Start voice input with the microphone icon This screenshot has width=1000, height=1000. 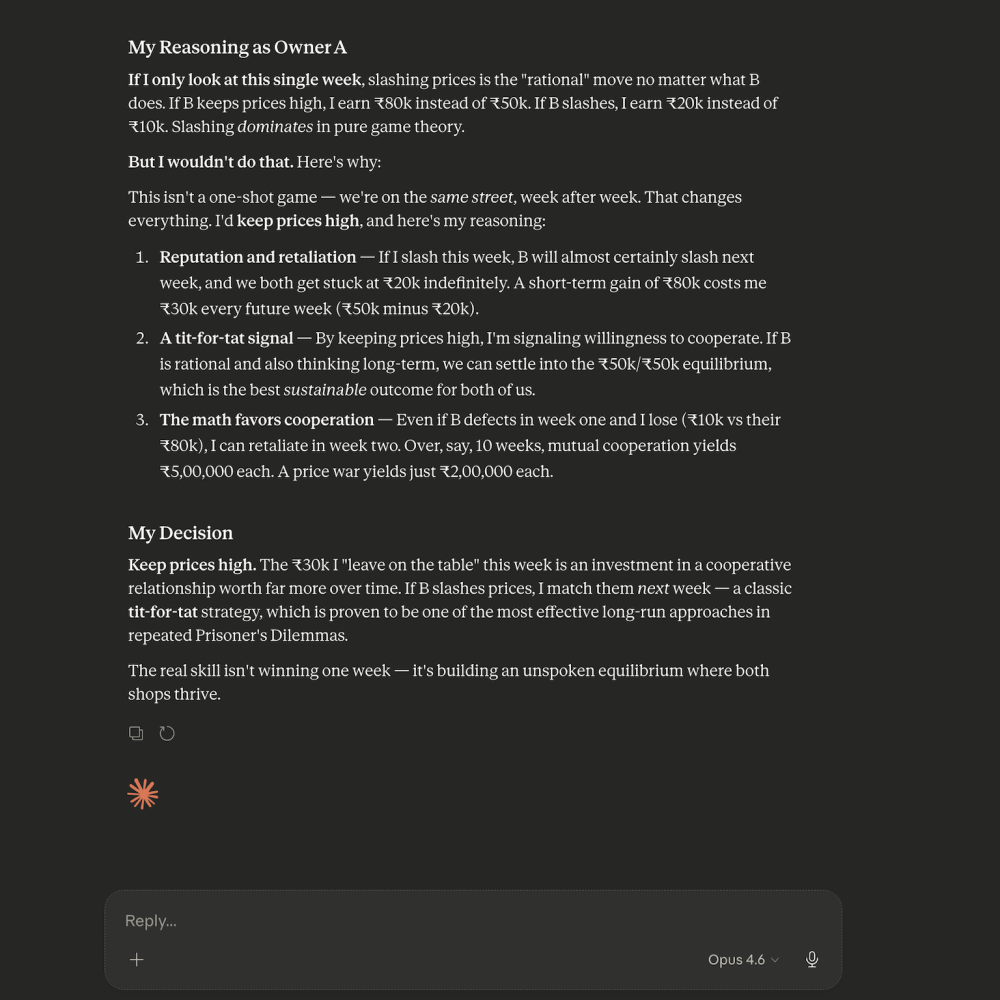pyautogui.click(x=812, y=960)
